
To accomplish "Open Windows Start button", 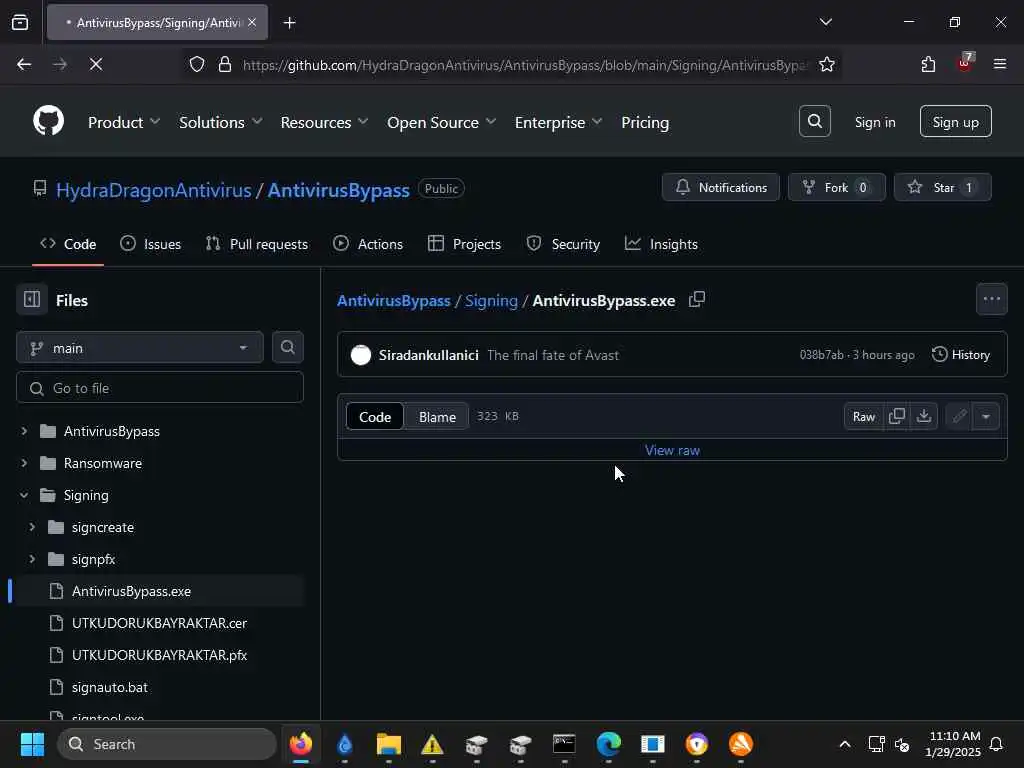I will (x=32, y=744).
